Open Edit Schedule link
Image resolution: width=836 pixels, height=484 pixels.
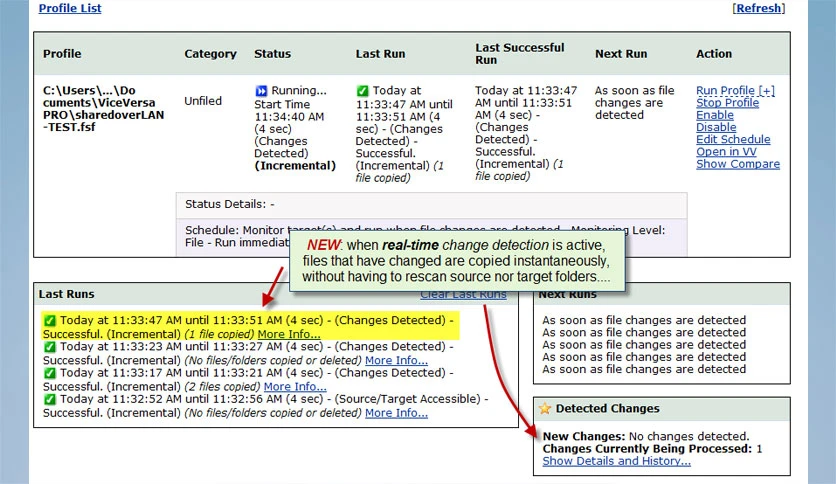pyautogui.click(x=733, y=140)
